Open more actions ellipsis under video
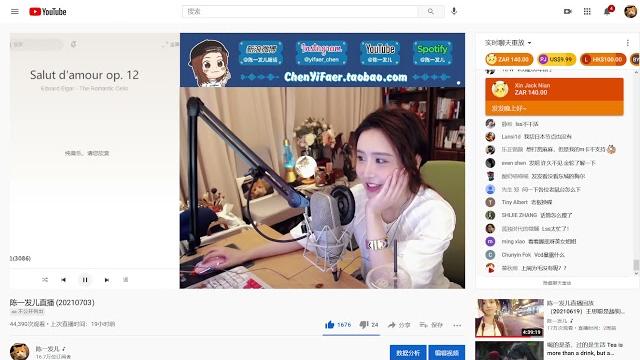This screenshot has width=640, height=360. click(x=457, y=325)
